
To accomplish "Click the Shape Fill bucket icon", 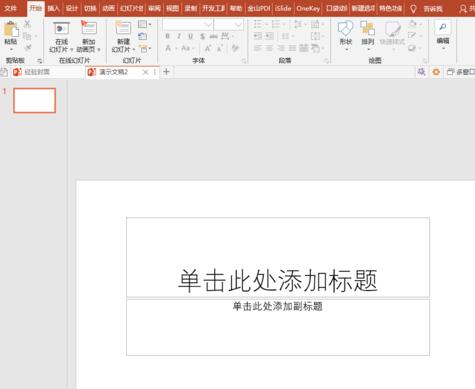I will click(413, 24).
